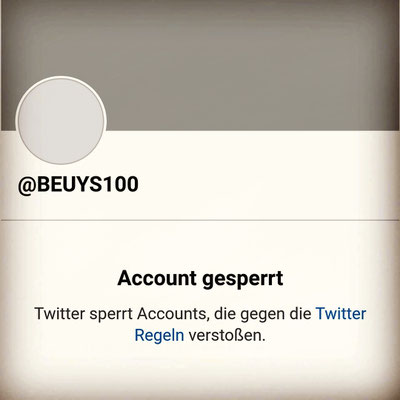Click the word Account in bold heading
The image size is (400, 400).
click(x=158, y=278)
